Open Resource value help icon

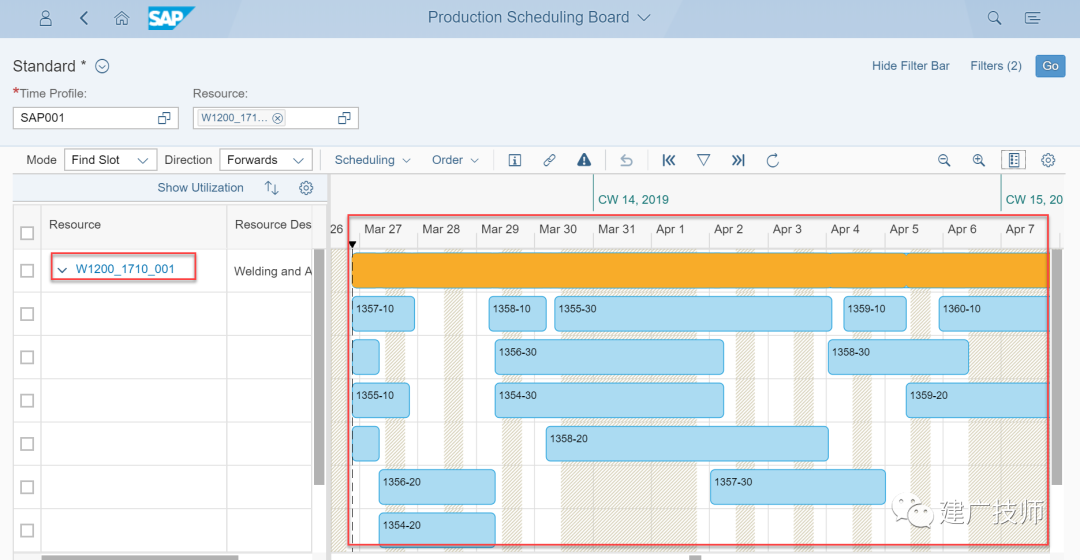[344, 118]
